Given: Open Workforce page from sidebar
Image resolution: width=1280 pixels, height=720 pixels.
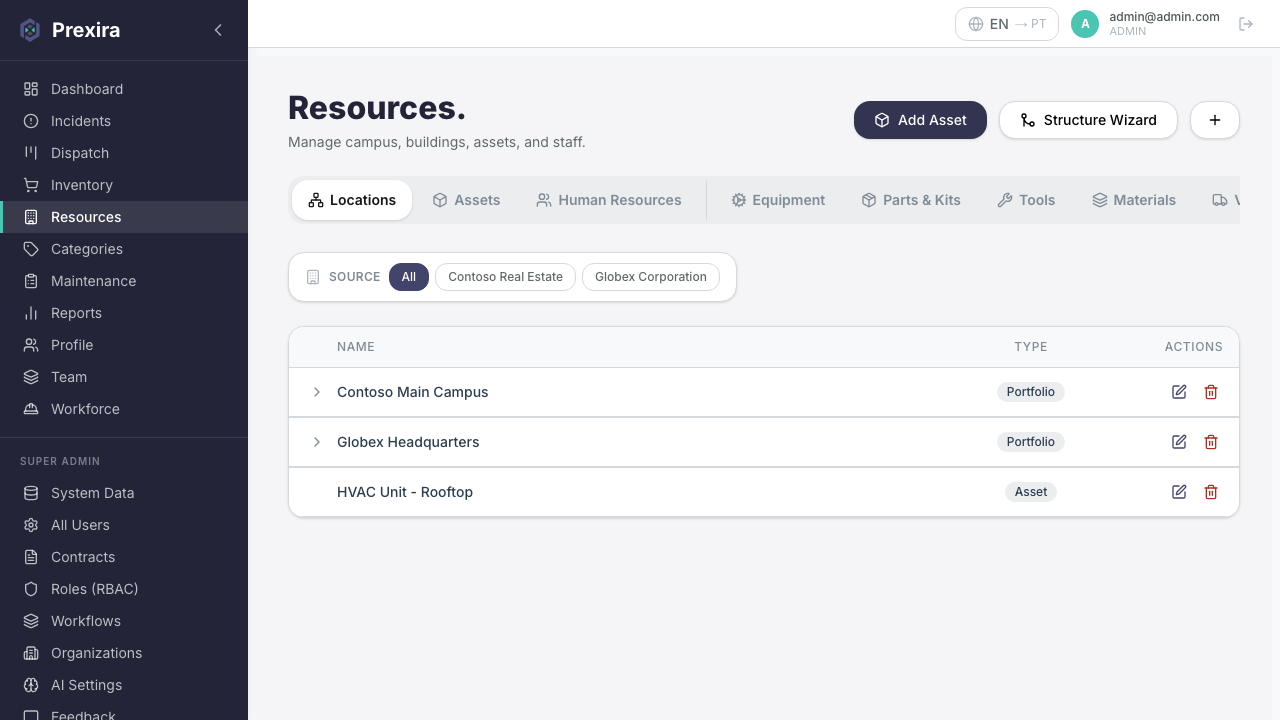Looking at the screenshot, I should (x=124, y=409).
